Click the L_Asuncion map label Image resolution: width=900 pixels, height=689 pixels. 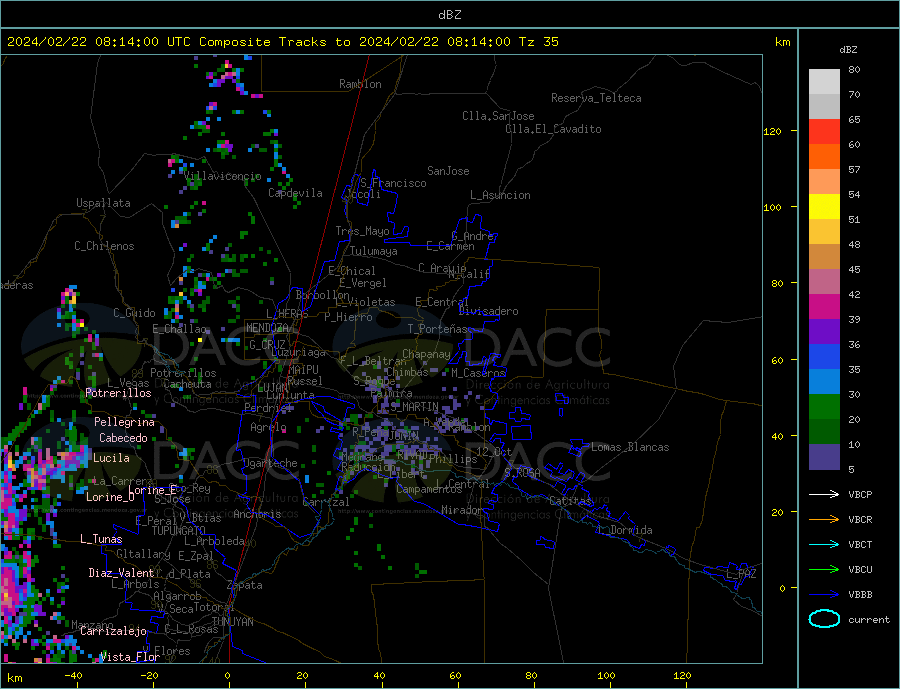pos(500,195)
